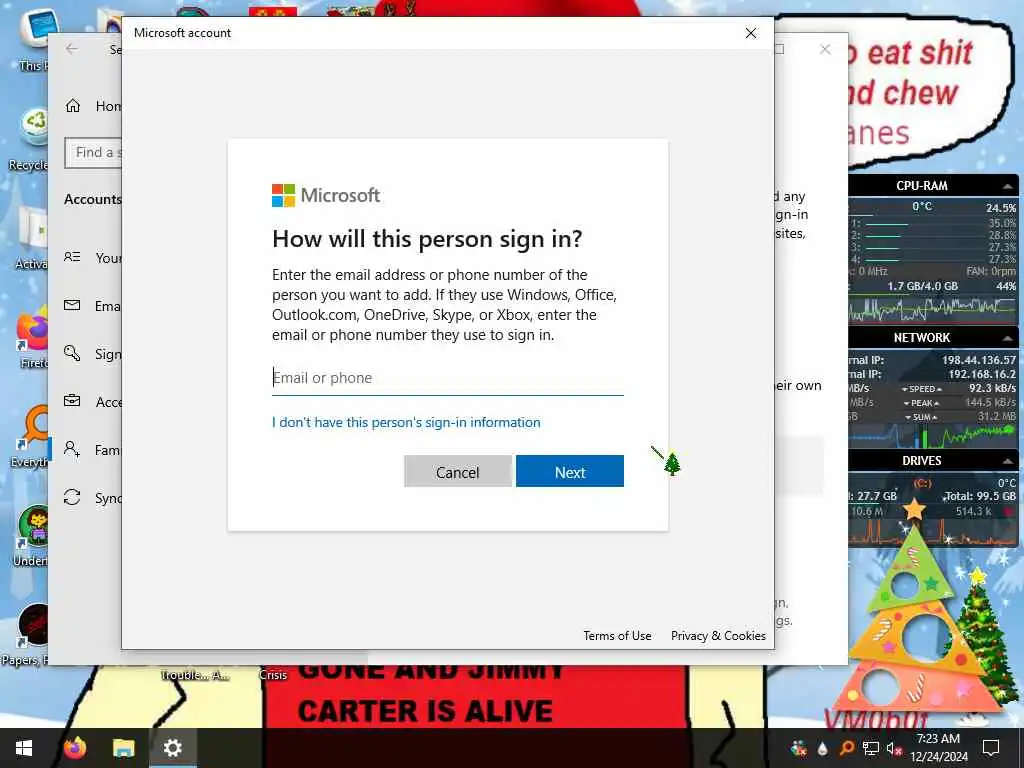Click the Email or phone input field
Viewport: 1024px width, 768px height.
click(447, 378)
